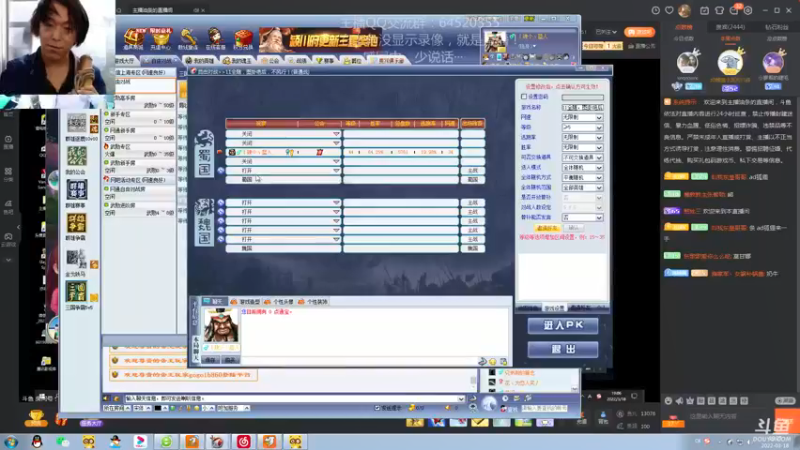Toggle blue circle icon beside third 魏国 slot
Viewport: 800px width, 450px height.
(x=221, y=221)
